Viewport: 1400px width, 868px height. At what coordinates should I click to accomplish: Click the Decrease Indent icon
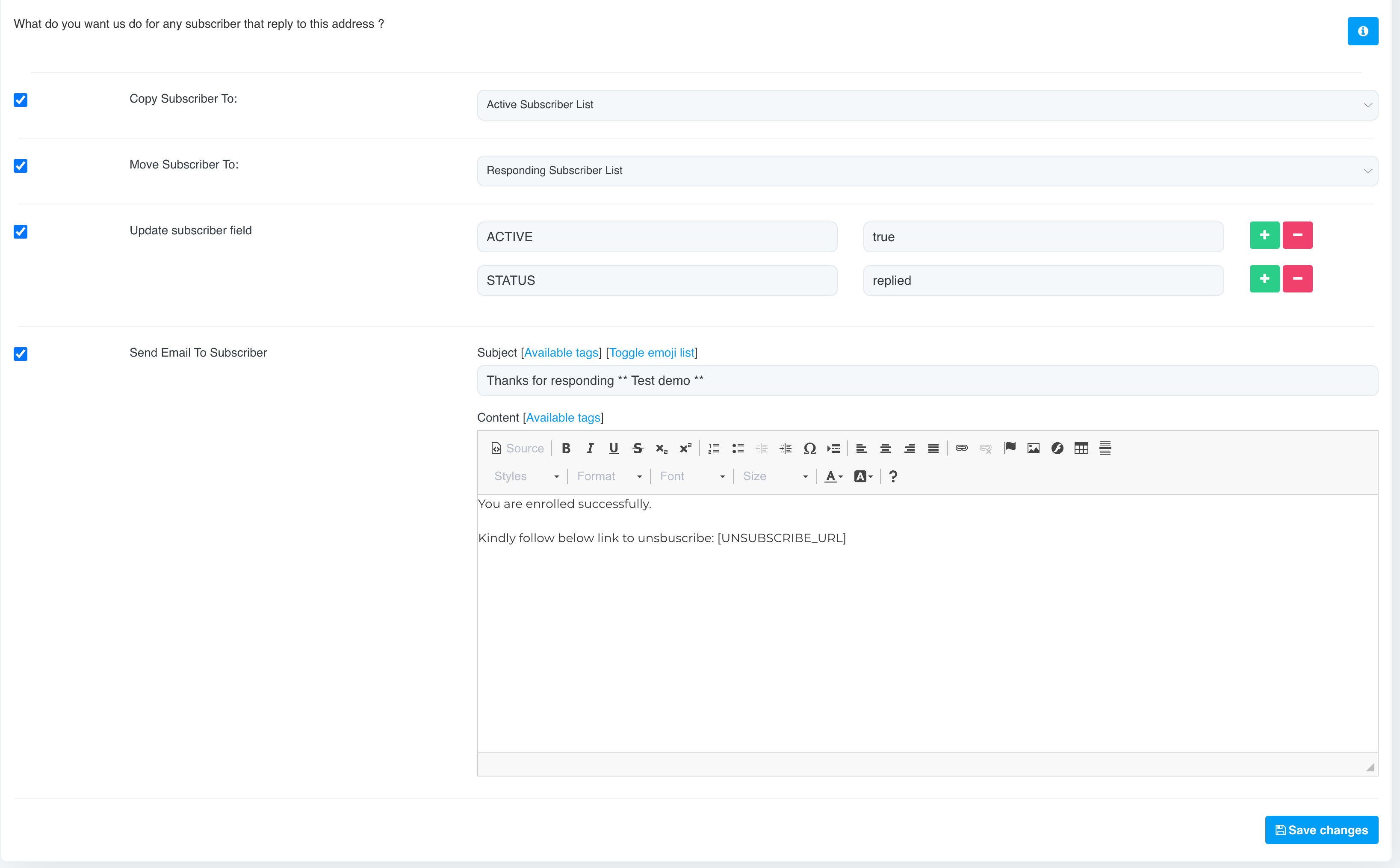point(762,449)
